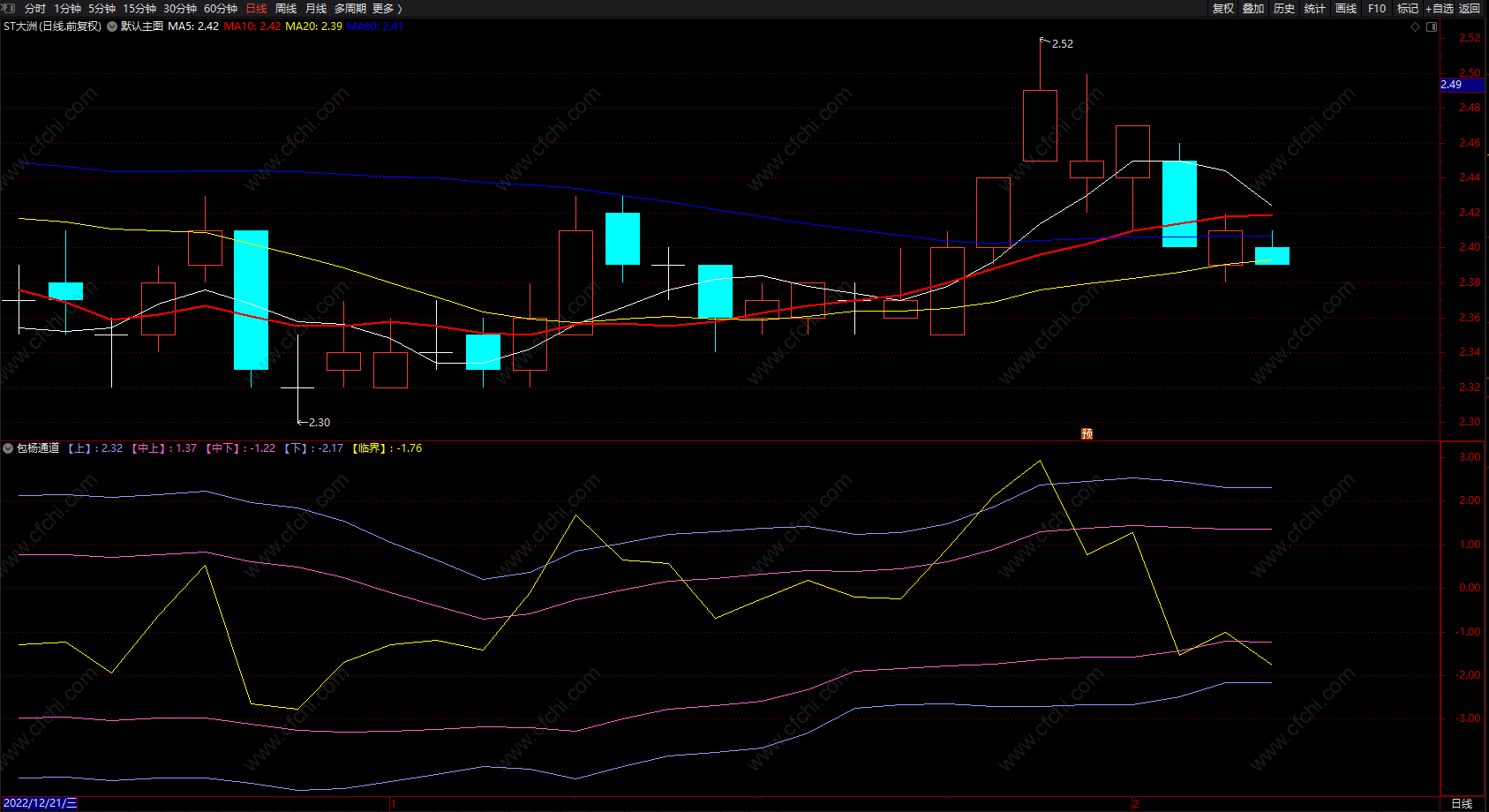
Task: Switch to the 周线 weekly chart
Action: [286, 8]
